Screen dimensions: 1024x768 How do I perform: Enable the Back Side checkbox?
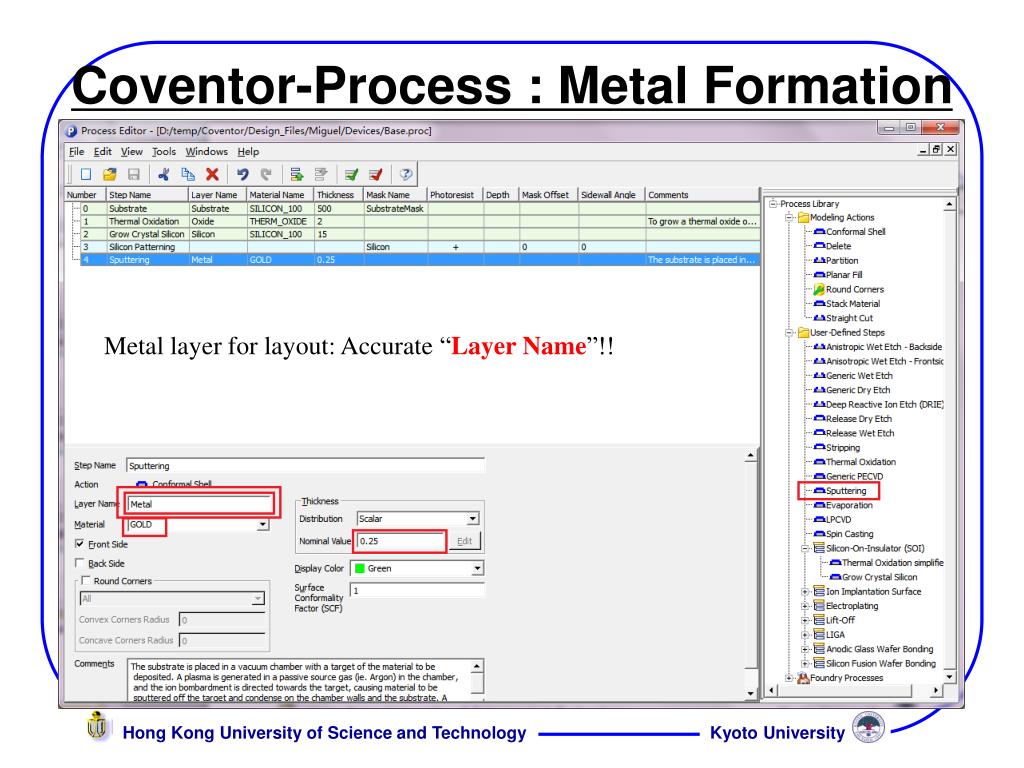click(x=80, y=563)
